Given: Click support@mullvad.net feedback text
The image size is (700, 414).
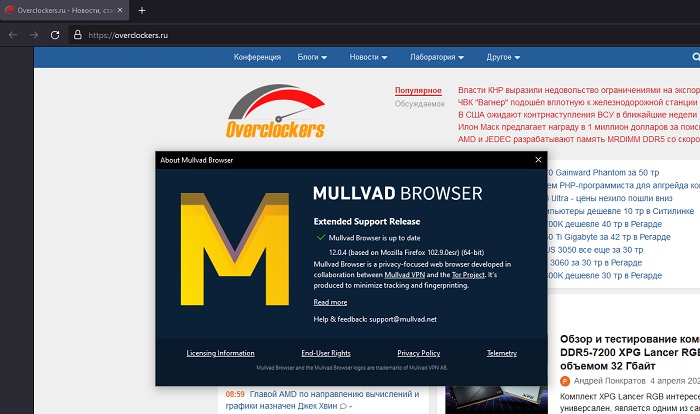Looking at the screenshot, I should click(403, 319).
